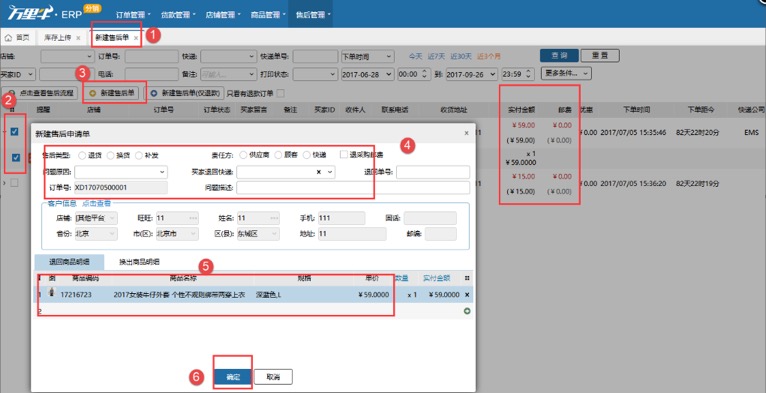Click the 万里牛 ERP logo
766x393 pixels.
pos(44,13)
